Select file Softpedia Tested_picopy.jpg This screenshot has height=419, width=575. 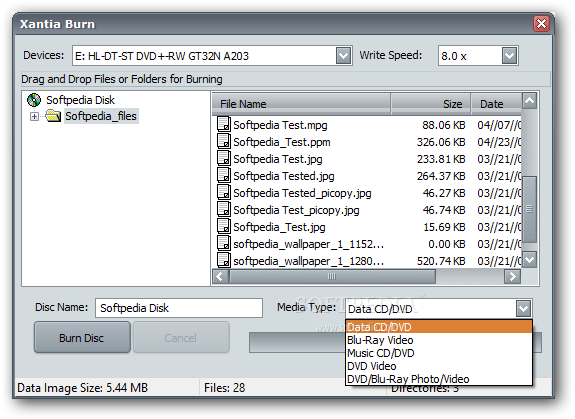tap(302, 193)
